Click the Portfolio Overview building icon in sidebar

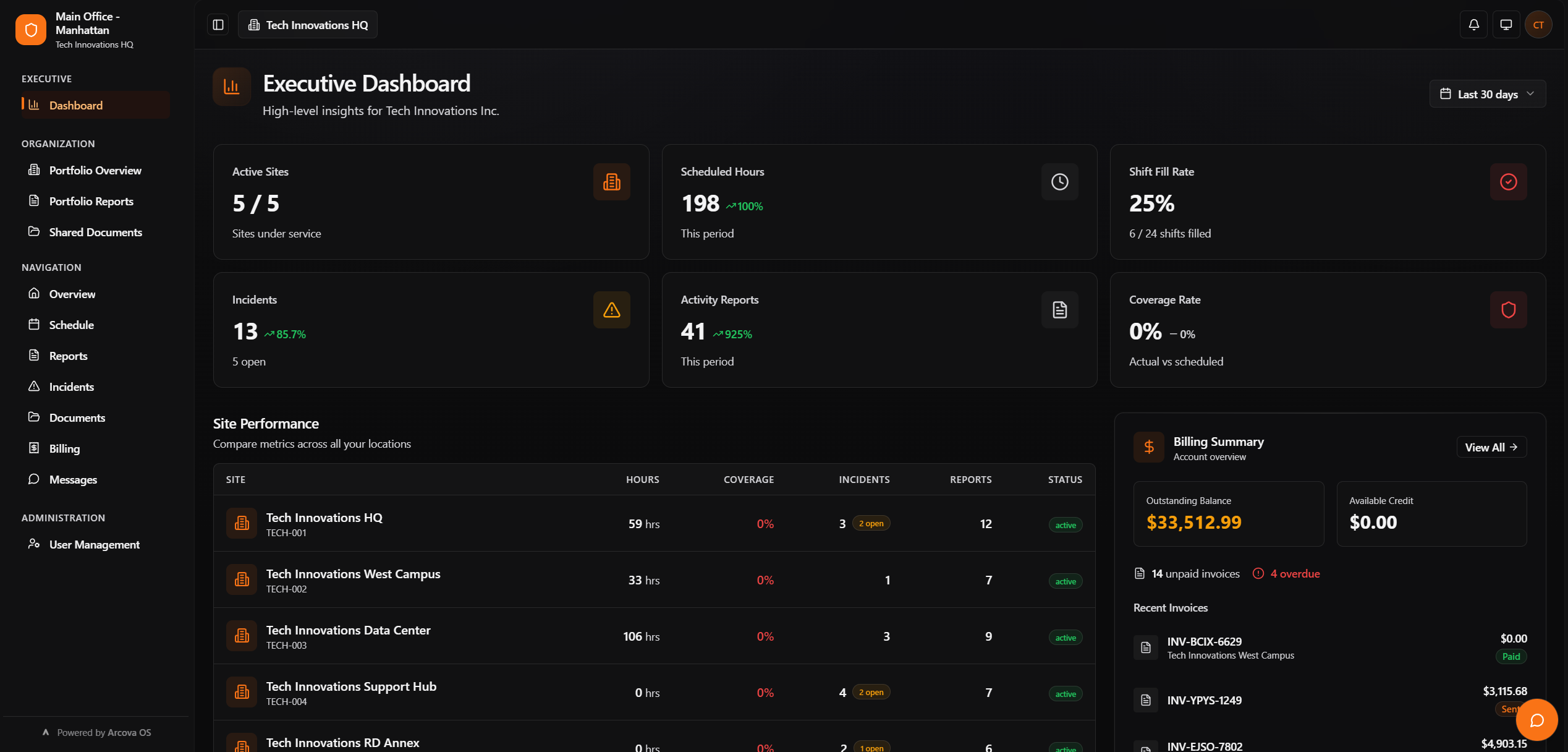(34, 170)
